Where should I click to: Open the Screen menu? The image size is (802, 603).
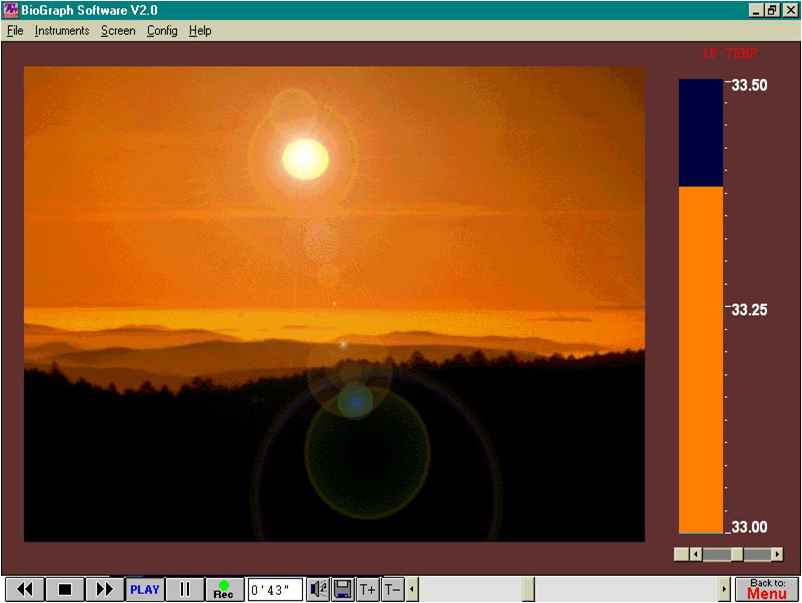click(118, 31)
